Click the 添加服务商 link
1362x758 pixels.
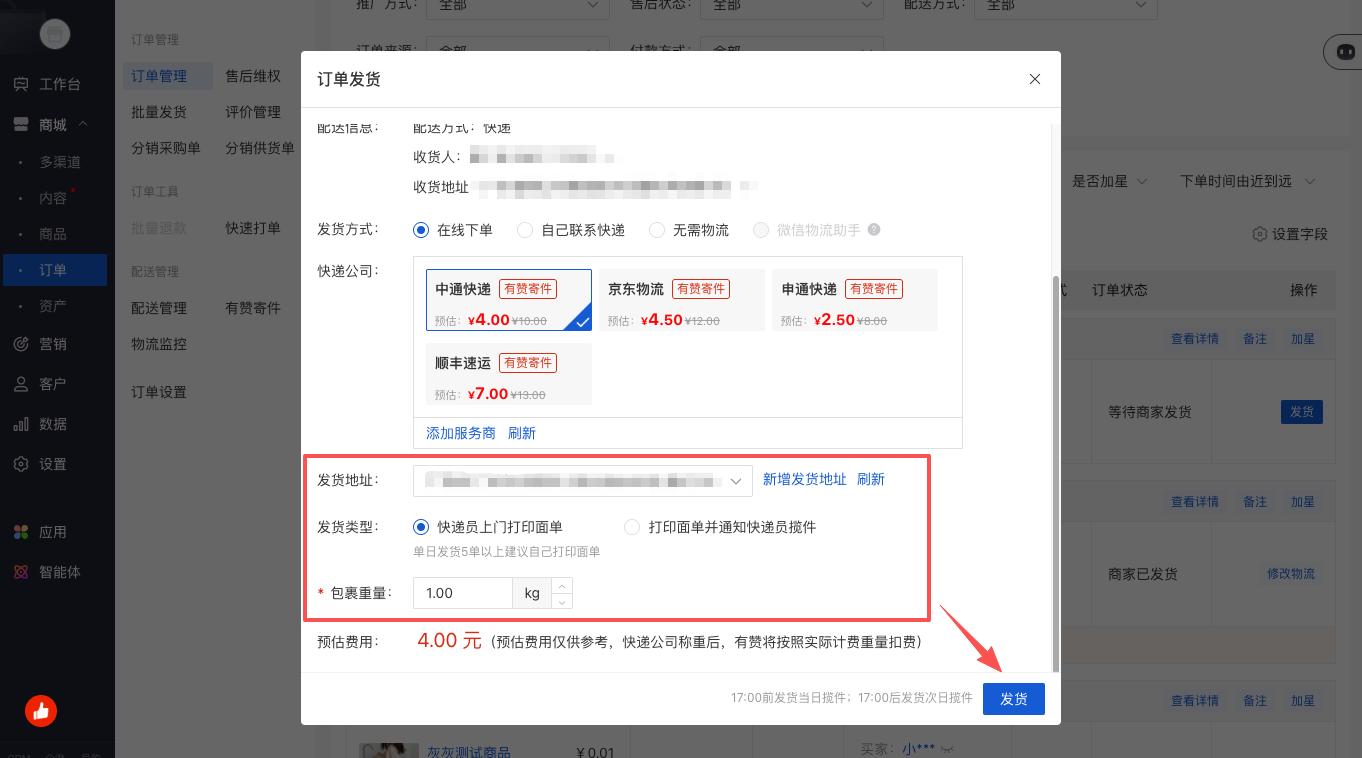click(461, 433)
